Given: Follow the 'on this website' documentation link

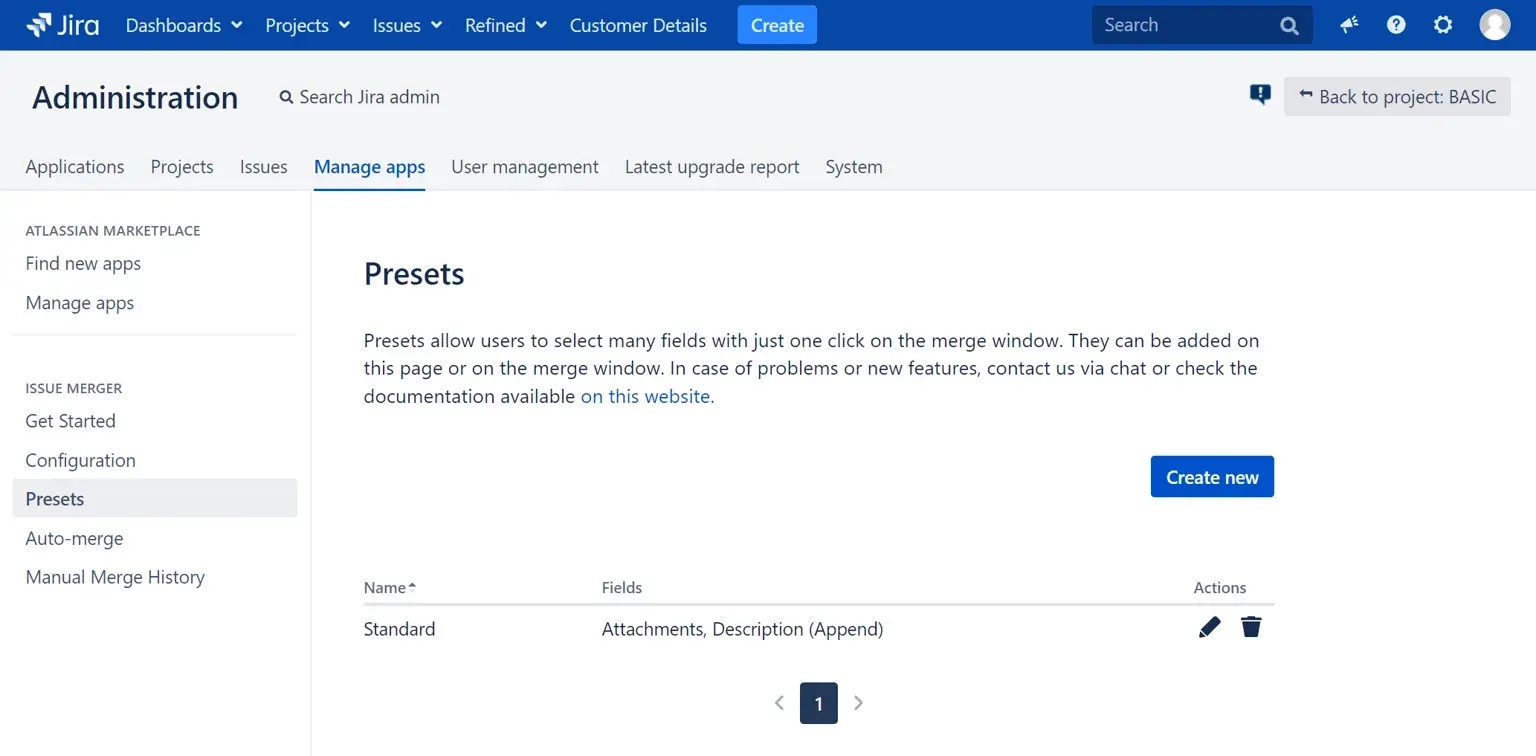Looking at the screenshot, I should pyautogui.click(x=647, y=396).
